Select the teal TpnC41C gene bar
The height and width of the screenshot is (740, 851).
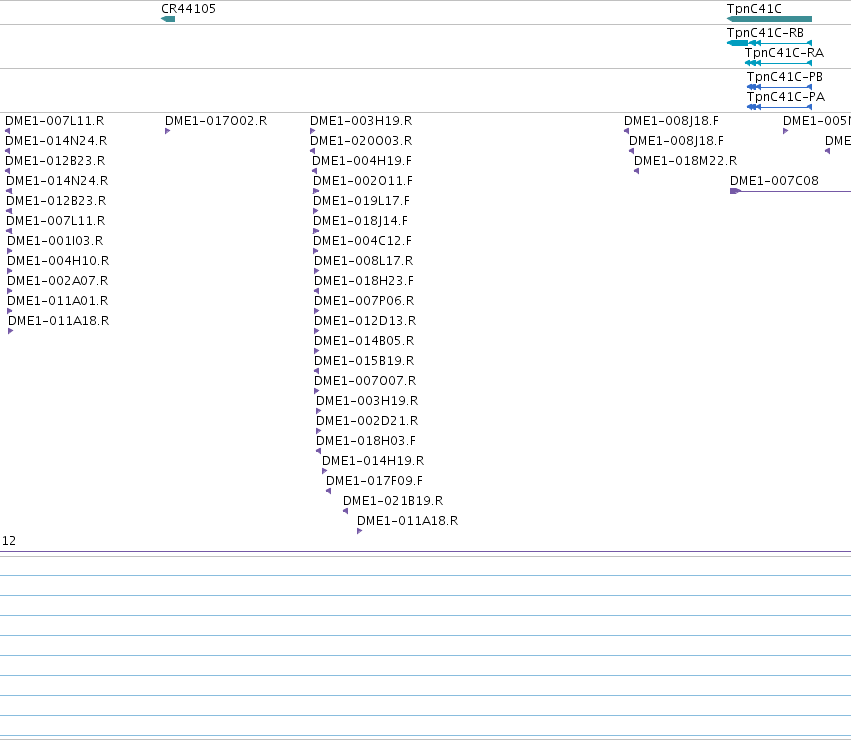(x=769, y=19)
